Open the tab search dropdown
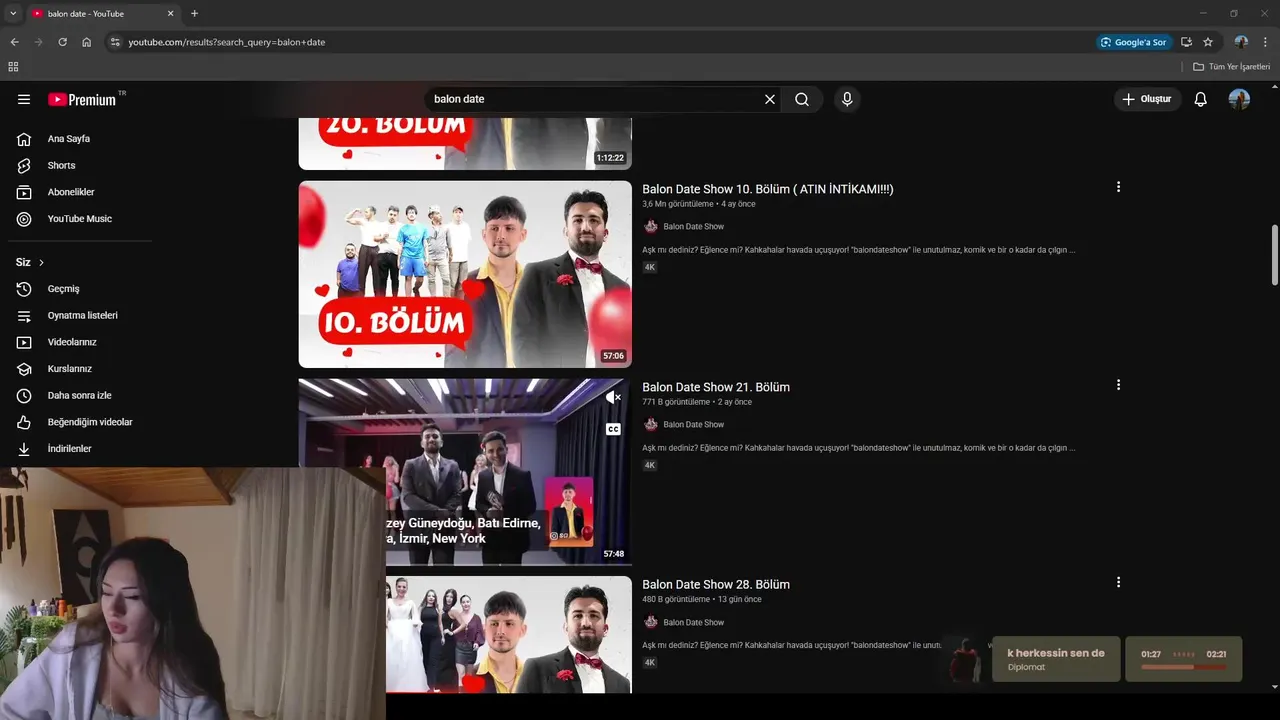This screenshot has height=720, width=1280. pyautogui.click(x=13, y=13)
